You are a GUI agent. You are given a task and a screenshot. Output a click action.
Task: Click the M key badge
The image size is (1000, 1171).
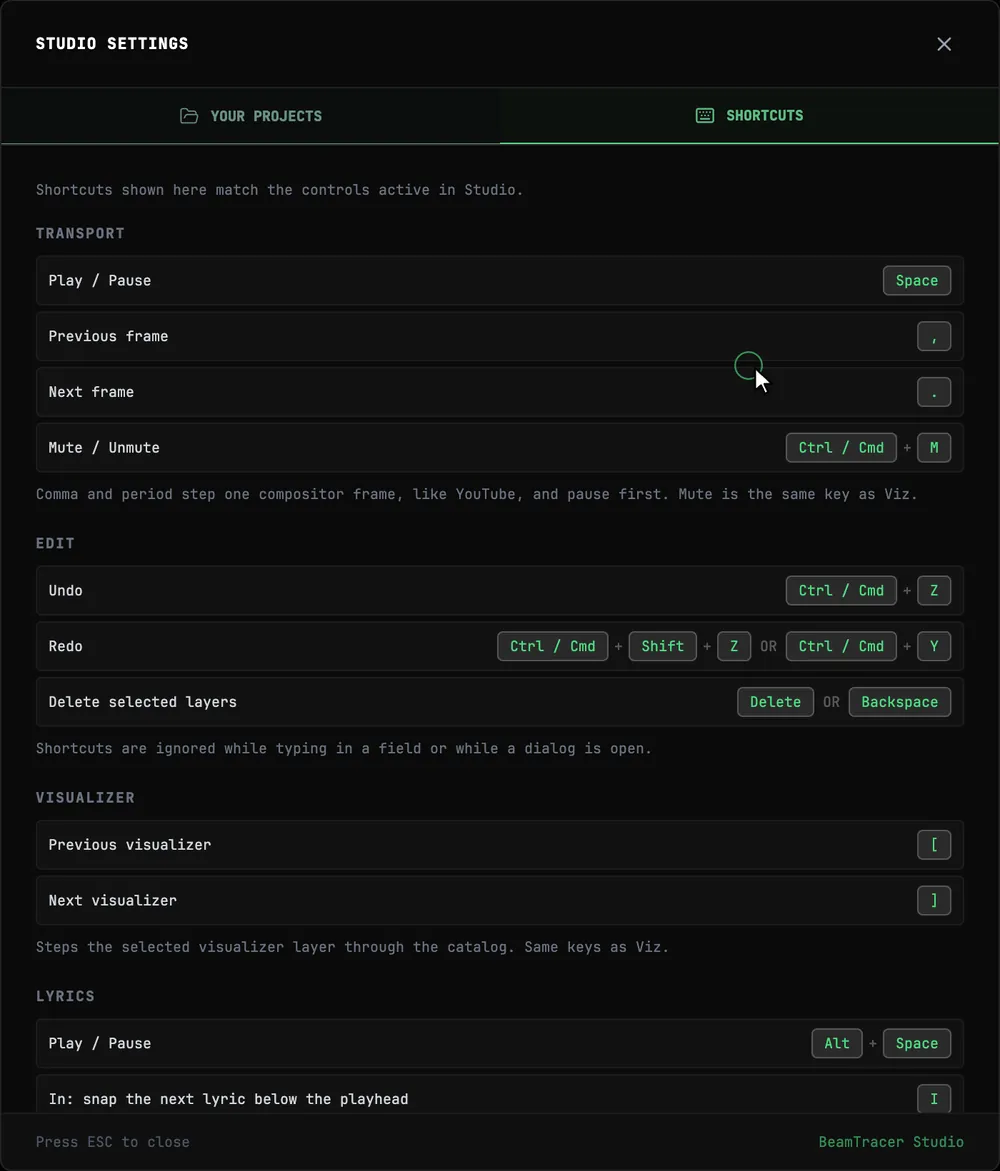[934, 448]
